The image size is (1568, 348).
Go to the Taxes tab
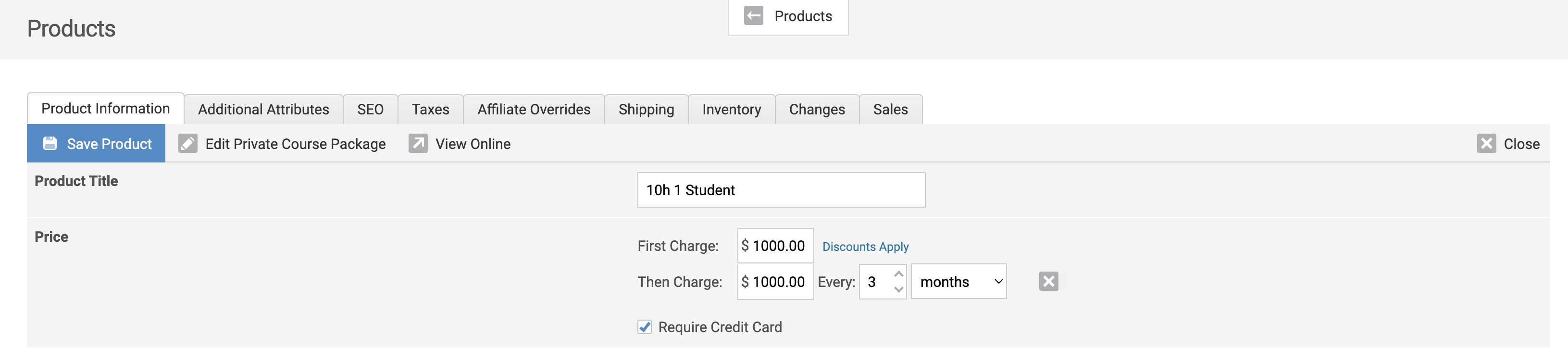(x=430, y=110)
